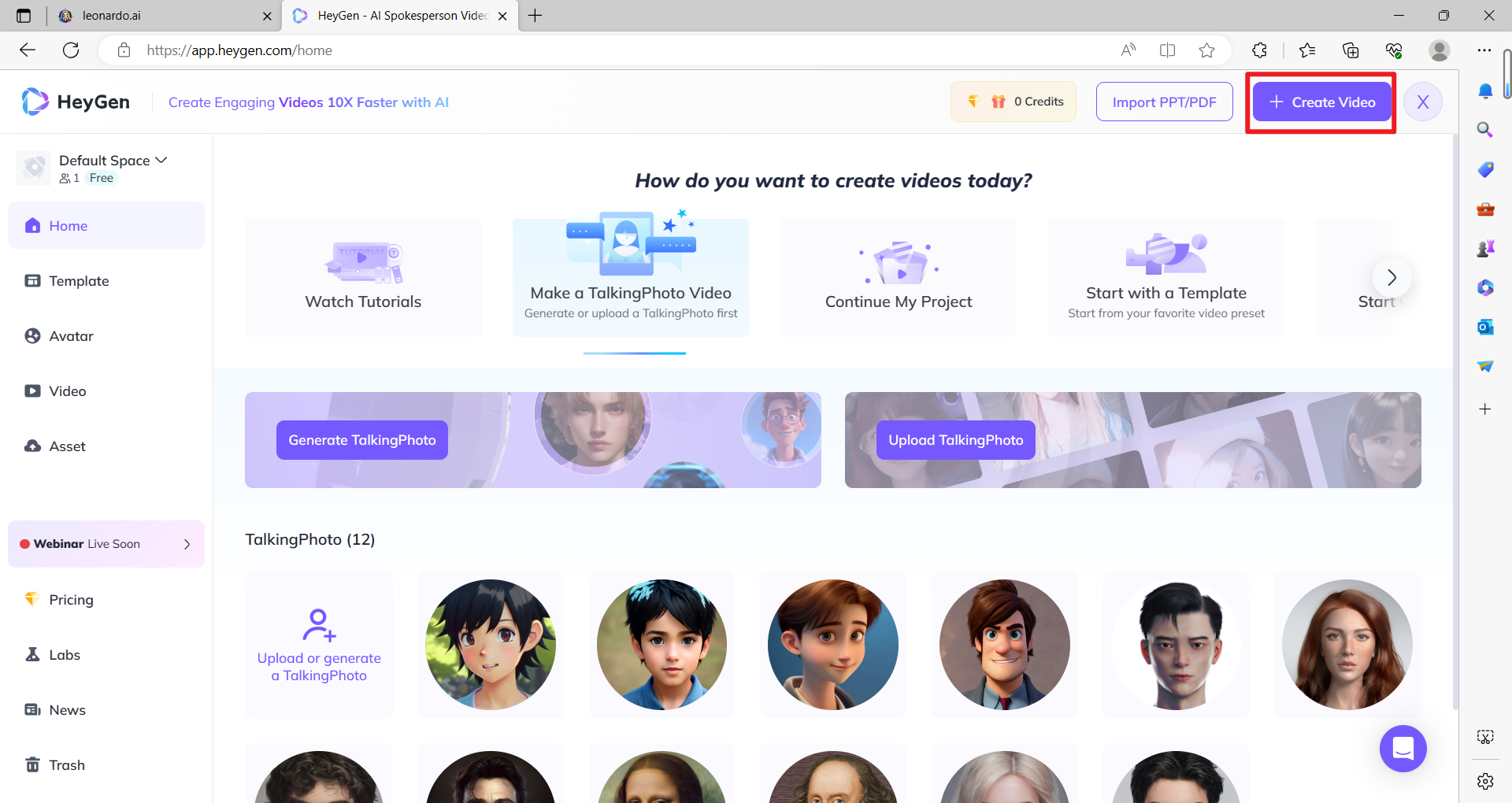
Task: Go to Avatar in sidebar
Action: pos(106,336)
